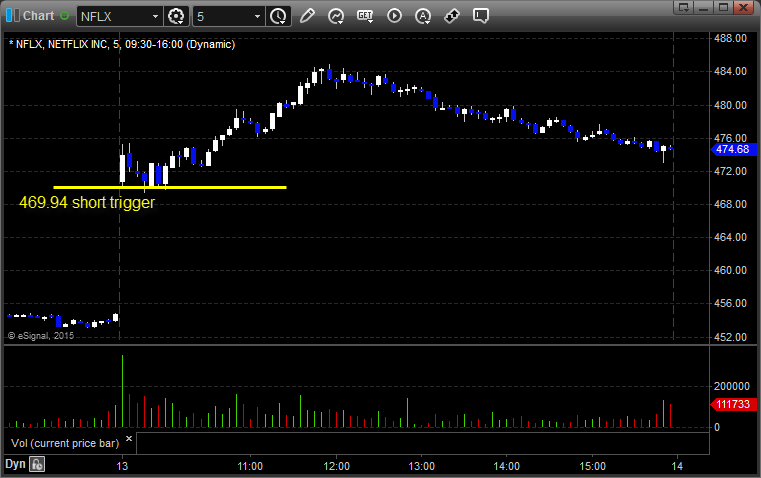Click the 460.00 price axis label

730,270
